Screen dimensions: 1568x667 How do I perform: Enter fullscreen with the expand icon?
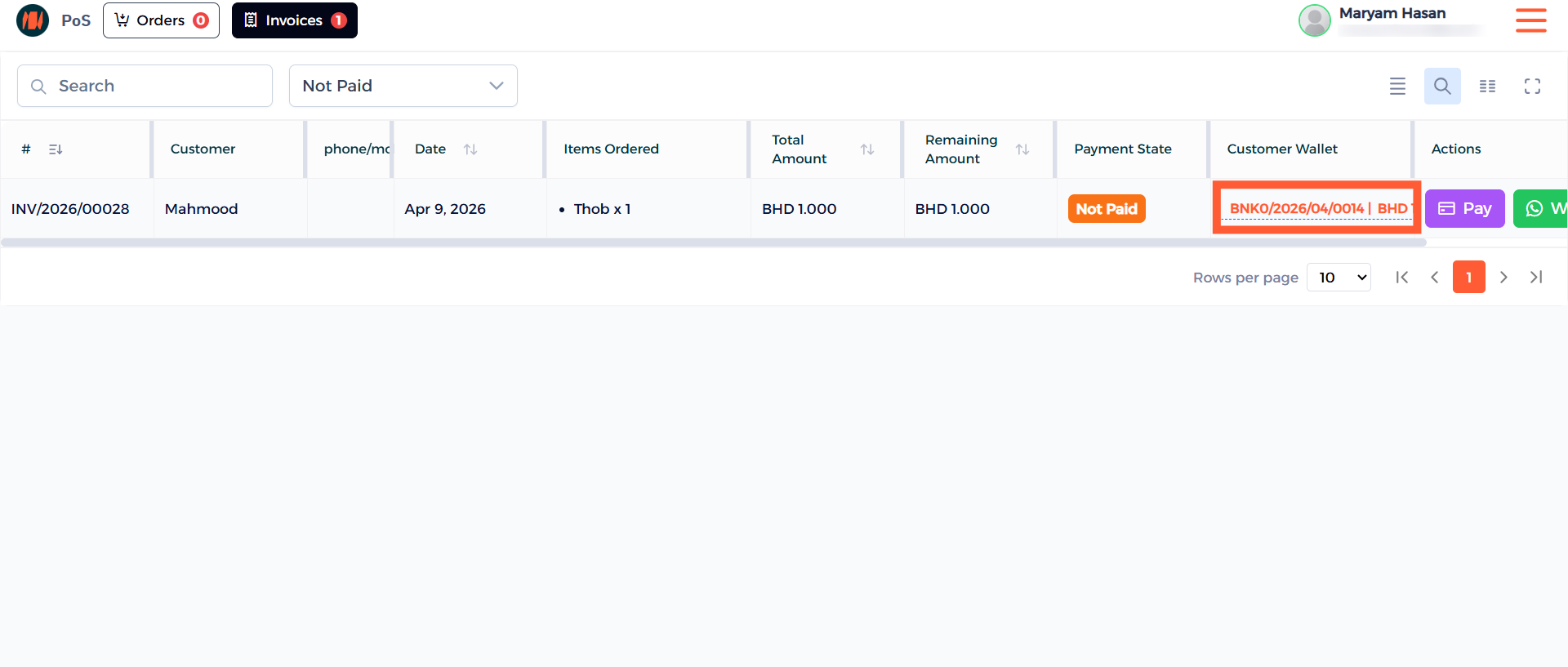point(1532,86)
